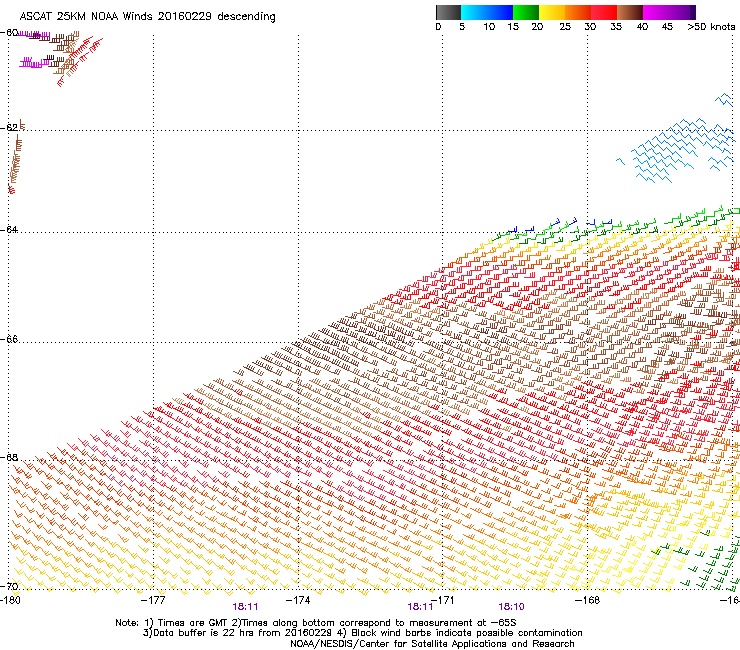
Task: Click the -70 latitude axis label
Action: [x=9, y=586]
